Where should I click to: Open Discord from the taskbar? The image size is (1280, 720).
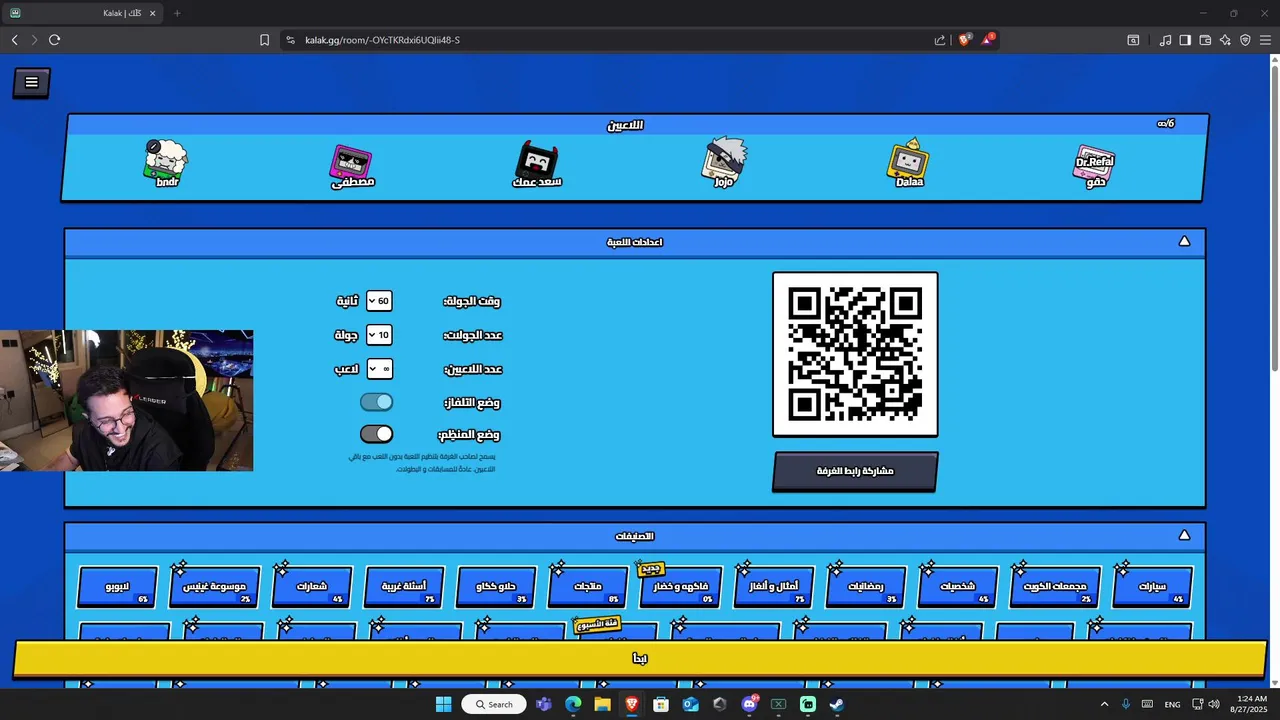[x=749, y=704]
